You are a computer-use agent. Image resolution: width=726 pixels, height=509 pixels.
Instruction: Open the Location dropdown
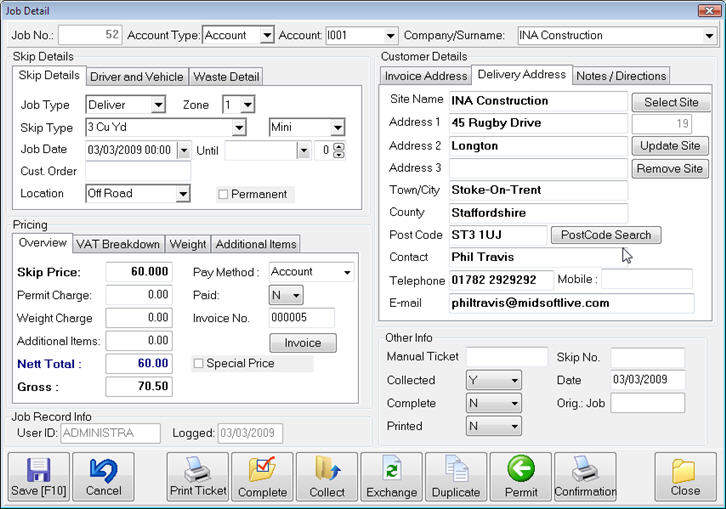coord(182,194)
